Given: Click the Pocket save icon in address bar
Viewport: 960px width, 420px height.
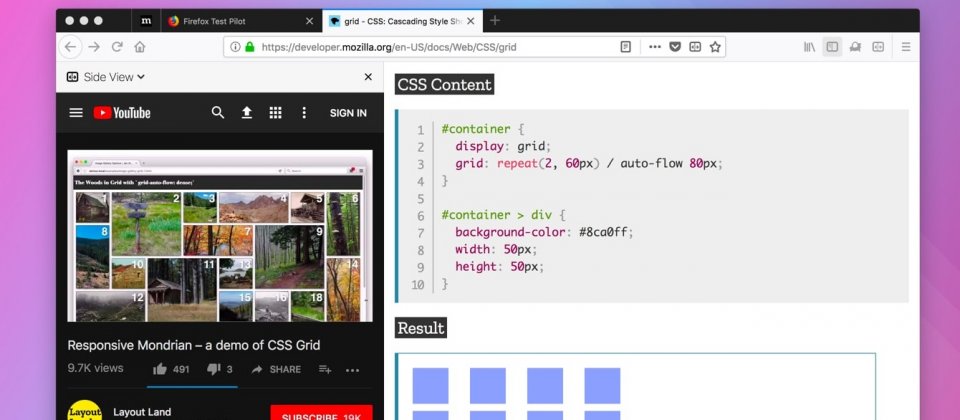Looking at the screenshot, I should coord(675,47).
